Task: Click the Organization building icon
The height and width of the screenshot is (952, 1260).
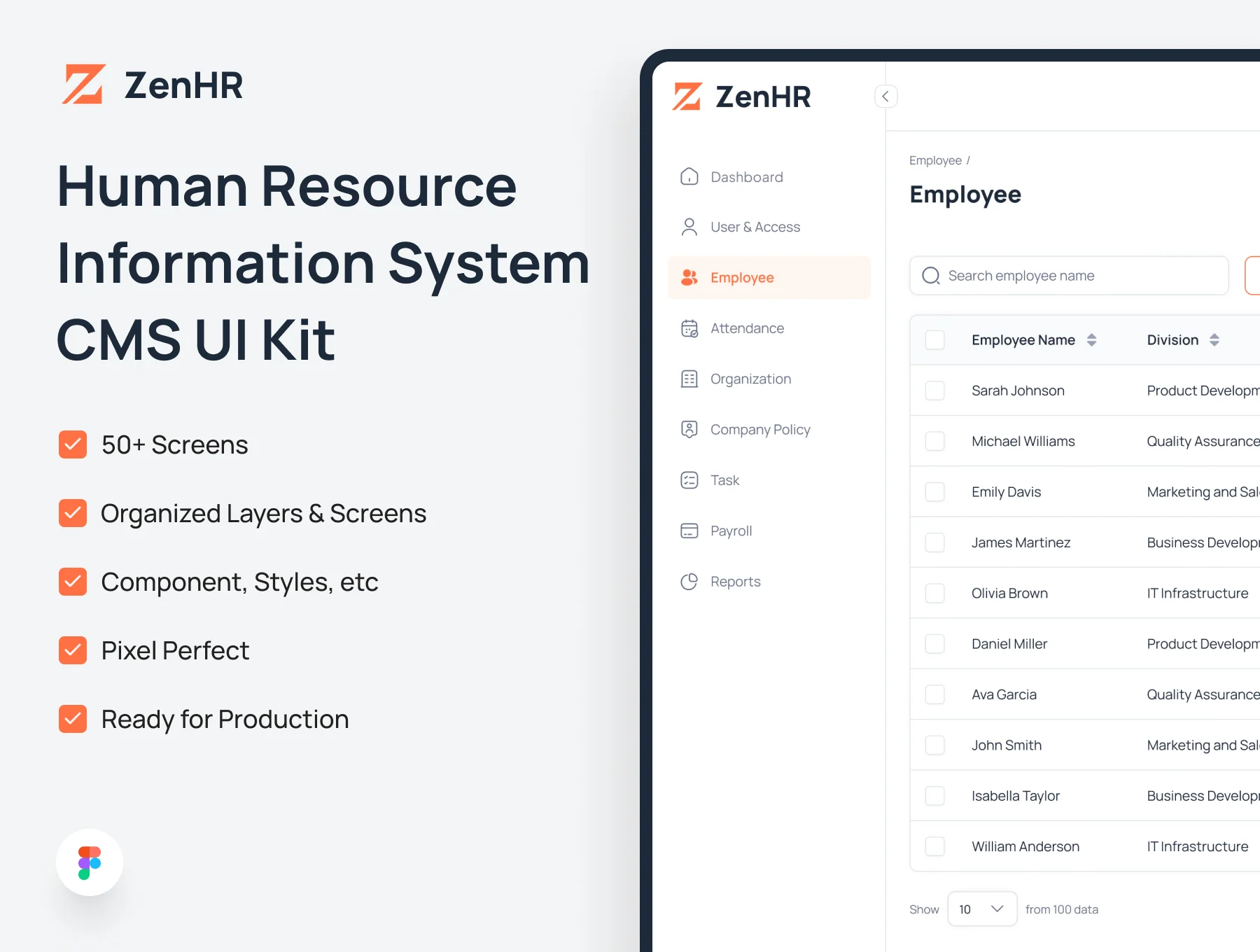Action: (x=689, y=379)
